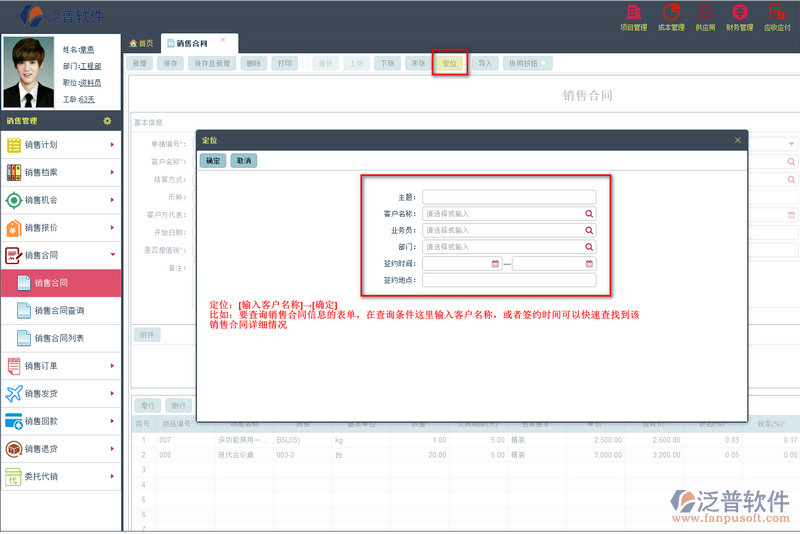This screenshot has height=534, width=800.
Task: Click the search icon in 客户名称 field
Action: click(589, 214)
